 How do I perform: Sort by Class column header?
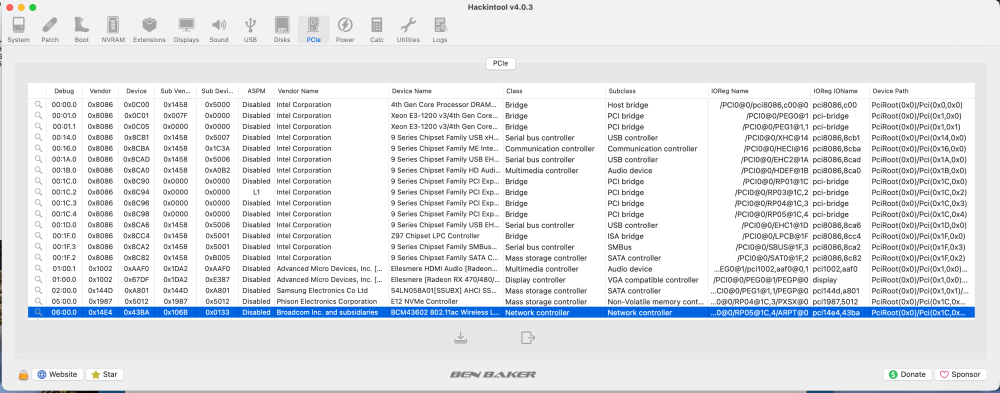pos(554,91)
